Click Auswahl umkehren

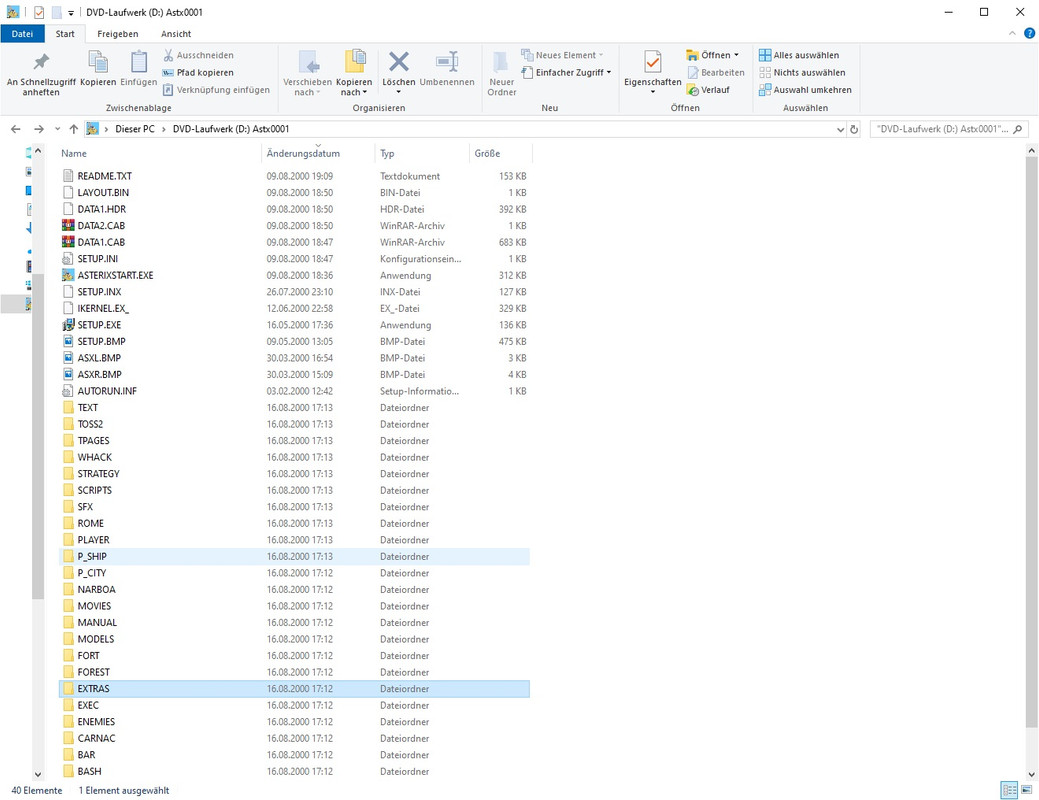click(x=805, y=89)
